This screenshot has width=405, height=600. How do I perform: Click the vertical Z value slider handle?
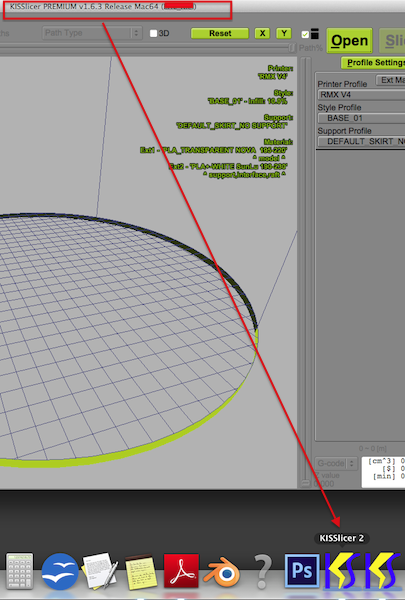(305, 484)
